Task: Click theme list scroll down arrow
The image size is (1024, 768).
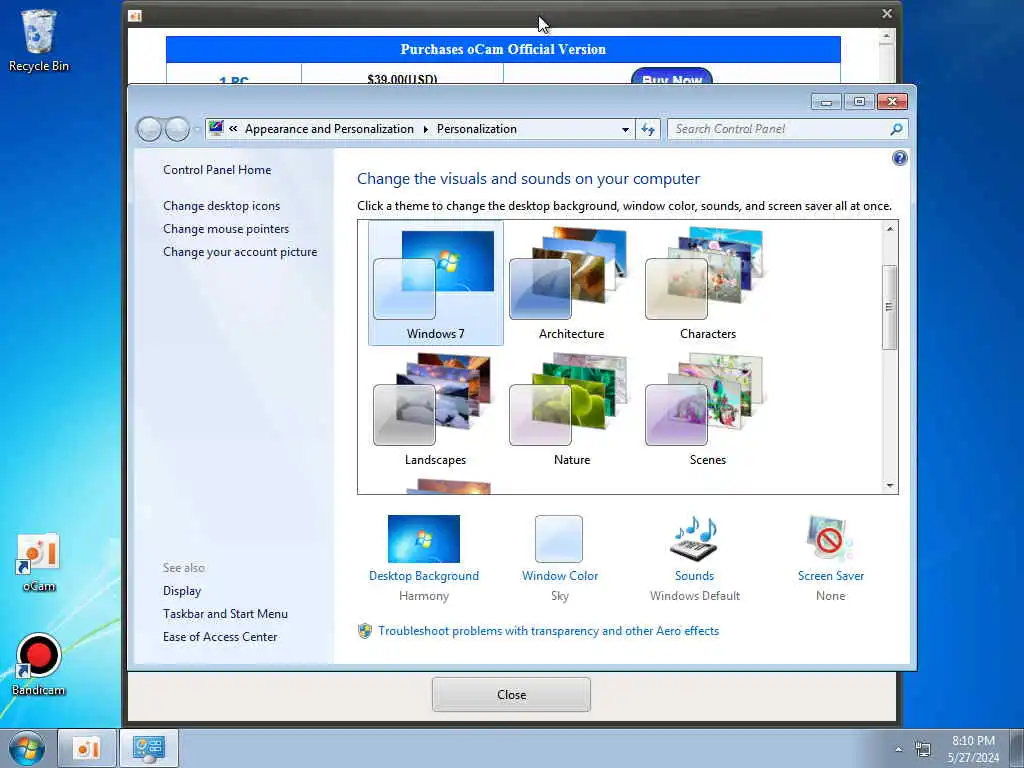Action: pyautogui.click(x=889, y=485)
